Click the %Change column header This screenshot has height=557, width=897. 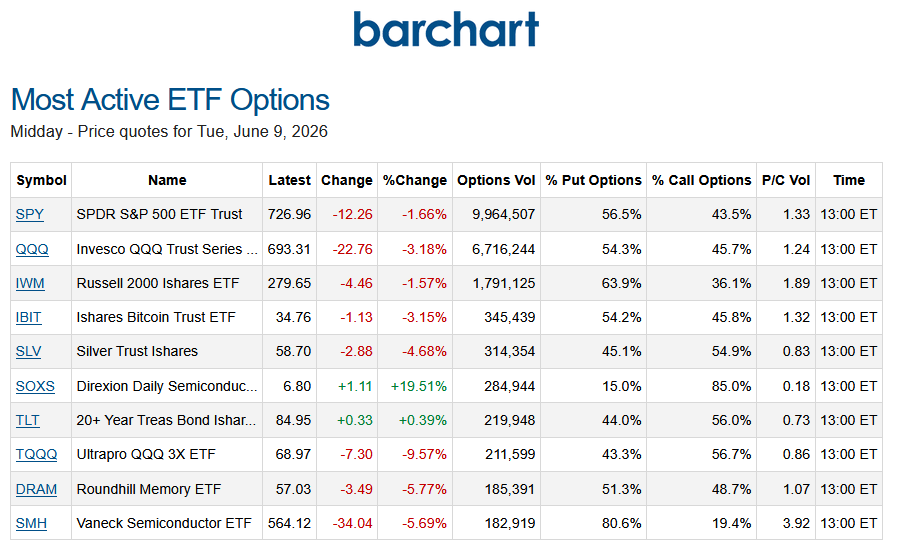click(x=415, y=180)
